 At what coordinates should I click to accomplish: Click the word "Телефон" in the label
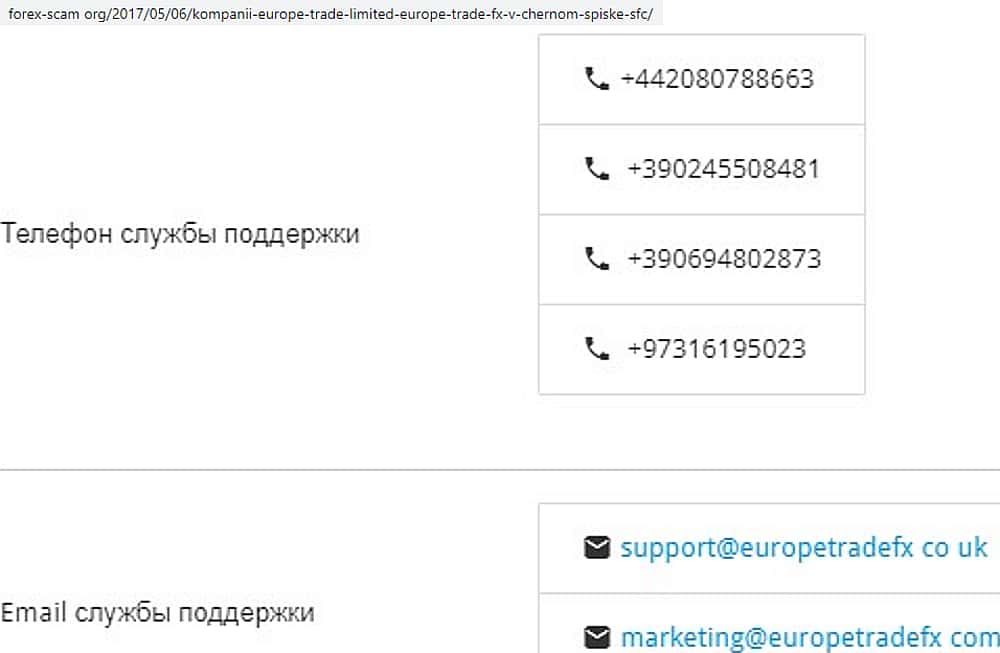click(56, 234)
